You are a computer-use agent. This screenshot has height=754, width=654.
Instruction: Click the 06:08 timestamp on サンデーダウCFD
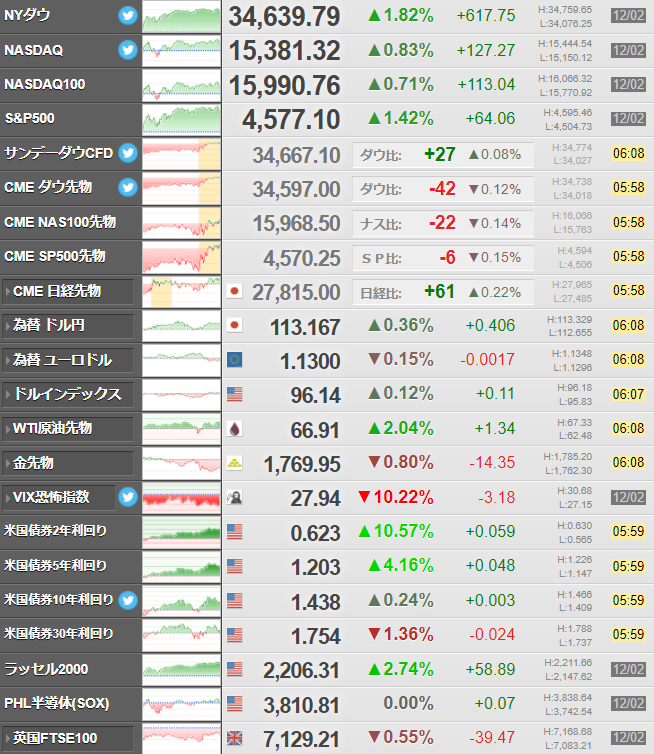(x=628, y=153)
